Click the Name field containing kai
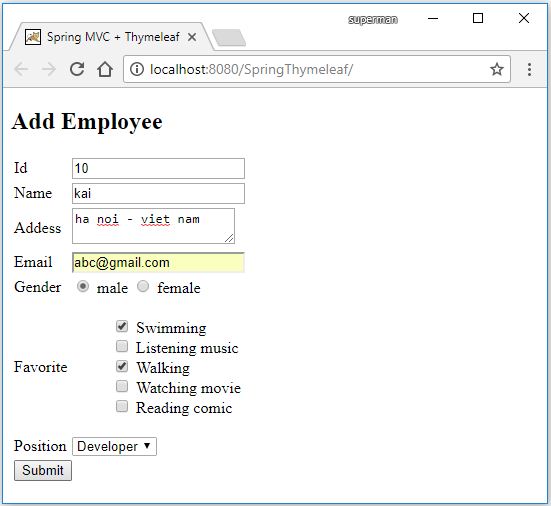 [x=158, y=193]
